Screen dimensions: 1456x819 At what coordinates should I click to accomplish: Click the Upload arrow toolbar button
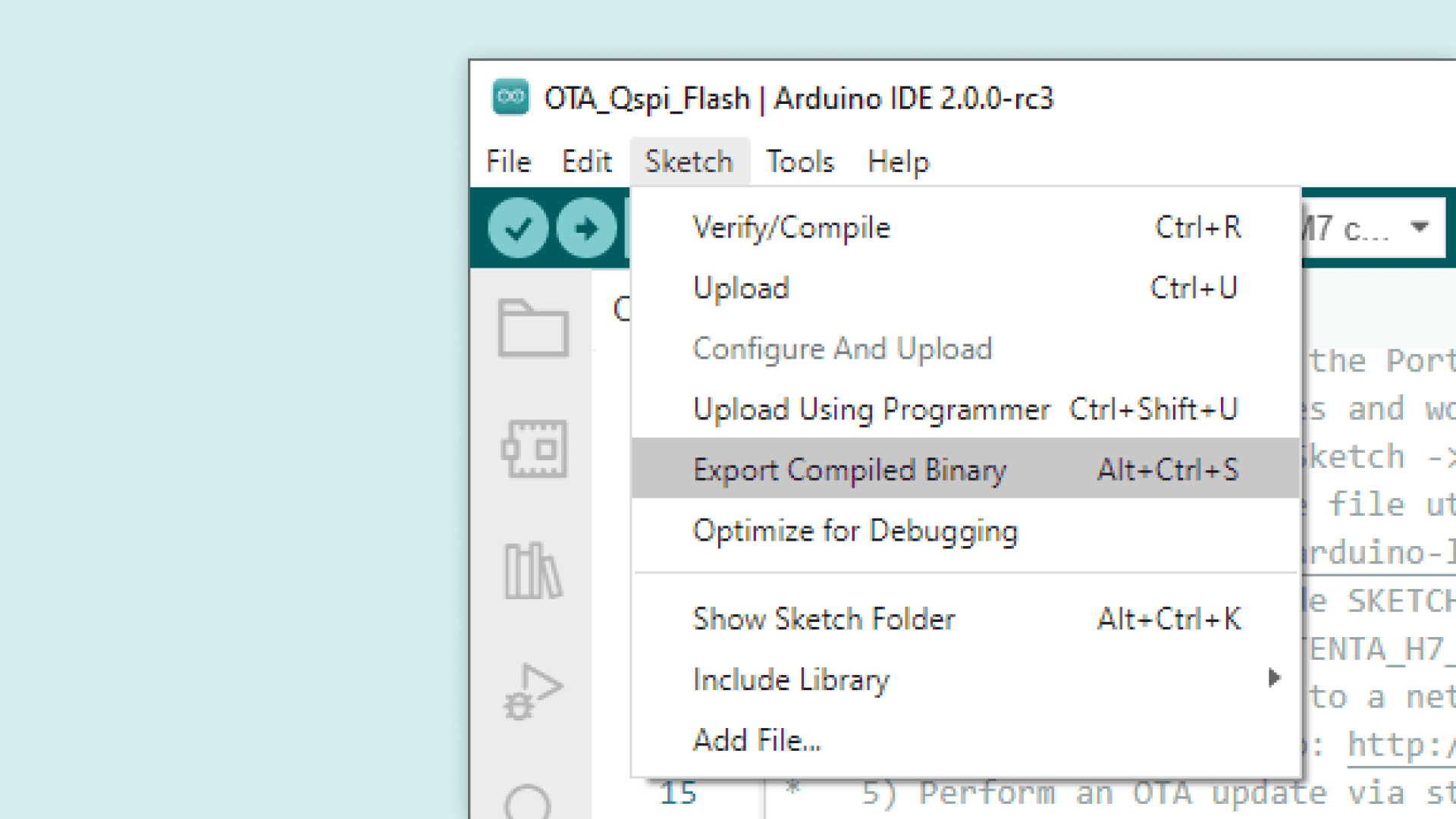586,227
